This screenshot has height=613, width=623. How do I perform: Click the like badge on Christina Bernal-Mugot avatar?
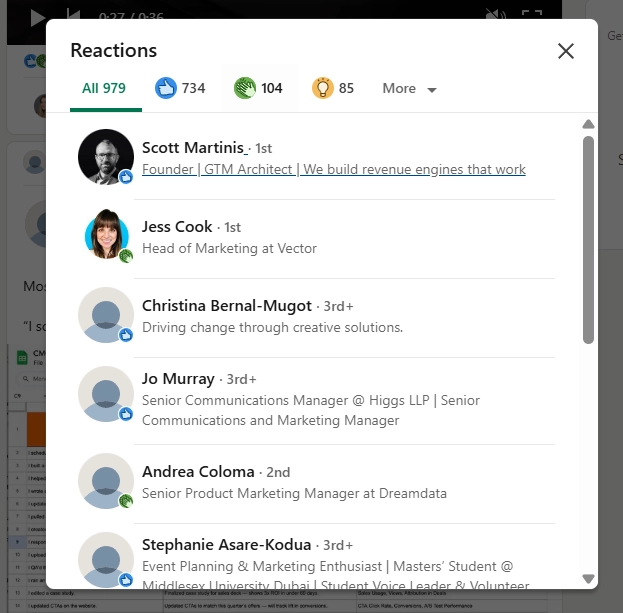126,335
